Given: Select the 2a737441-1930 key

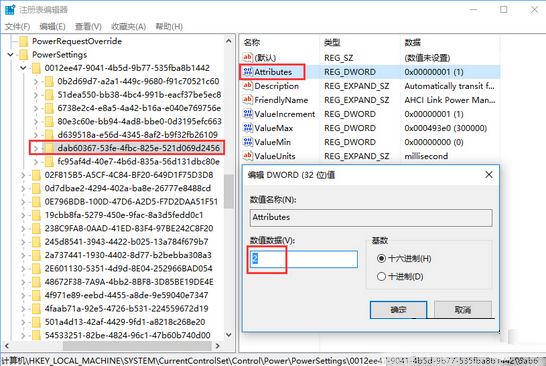Looking at the screenshot, I should coord(128,255).
